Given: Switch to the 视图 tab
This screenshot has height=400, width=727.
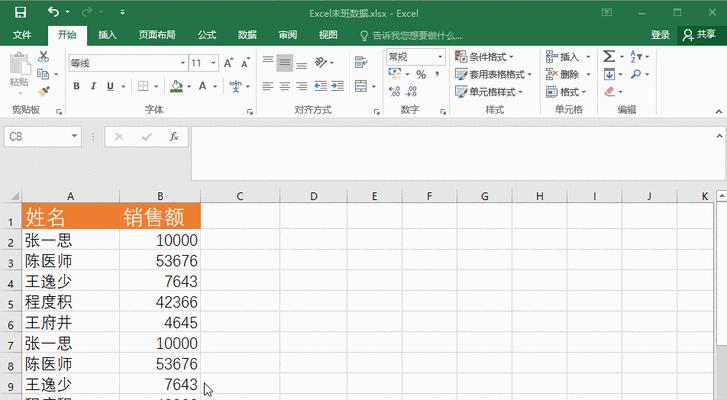Looking at the screenshot, I should pos(328,35).
